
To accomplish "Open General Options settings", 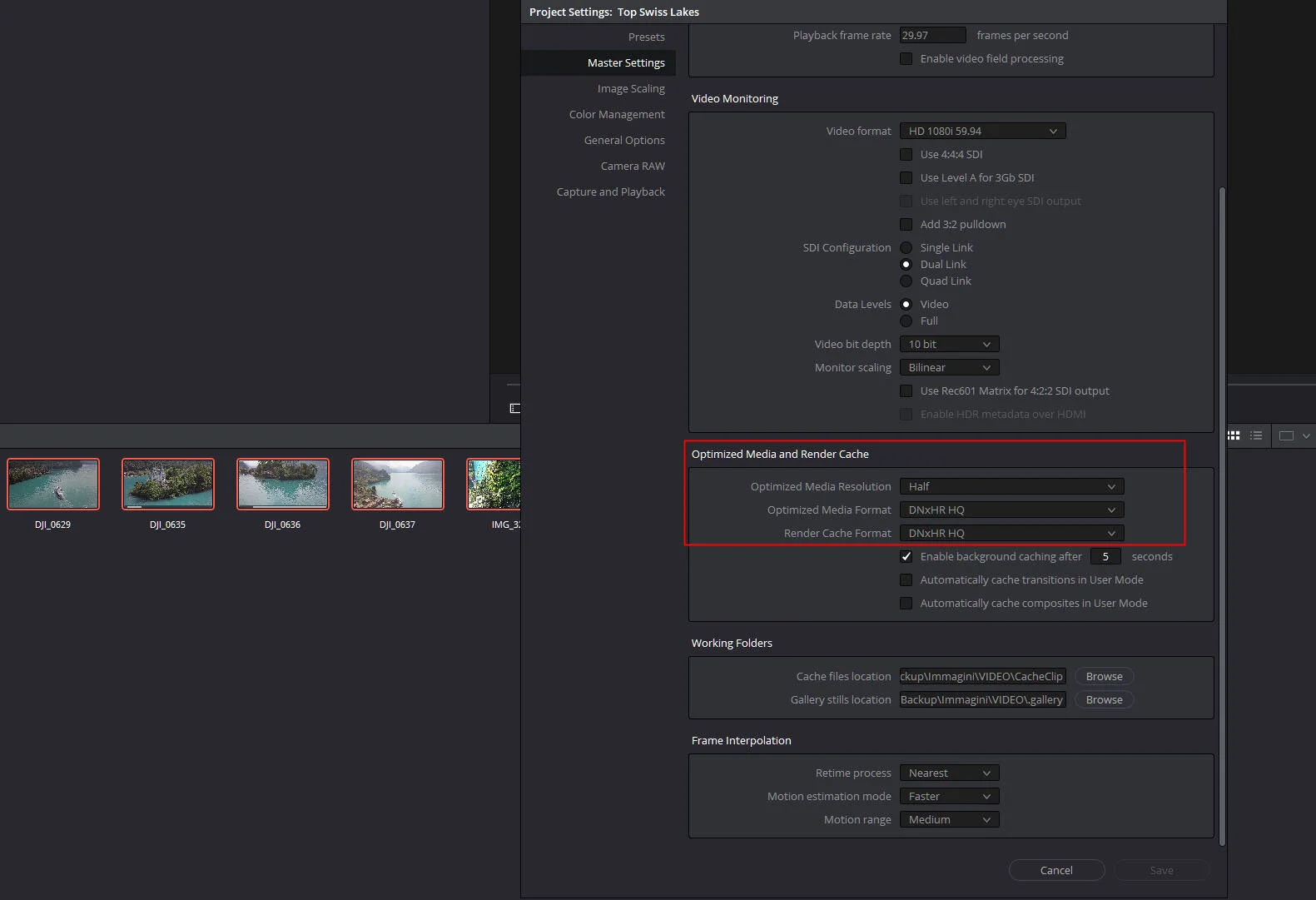I will click(x=624, y=140).
